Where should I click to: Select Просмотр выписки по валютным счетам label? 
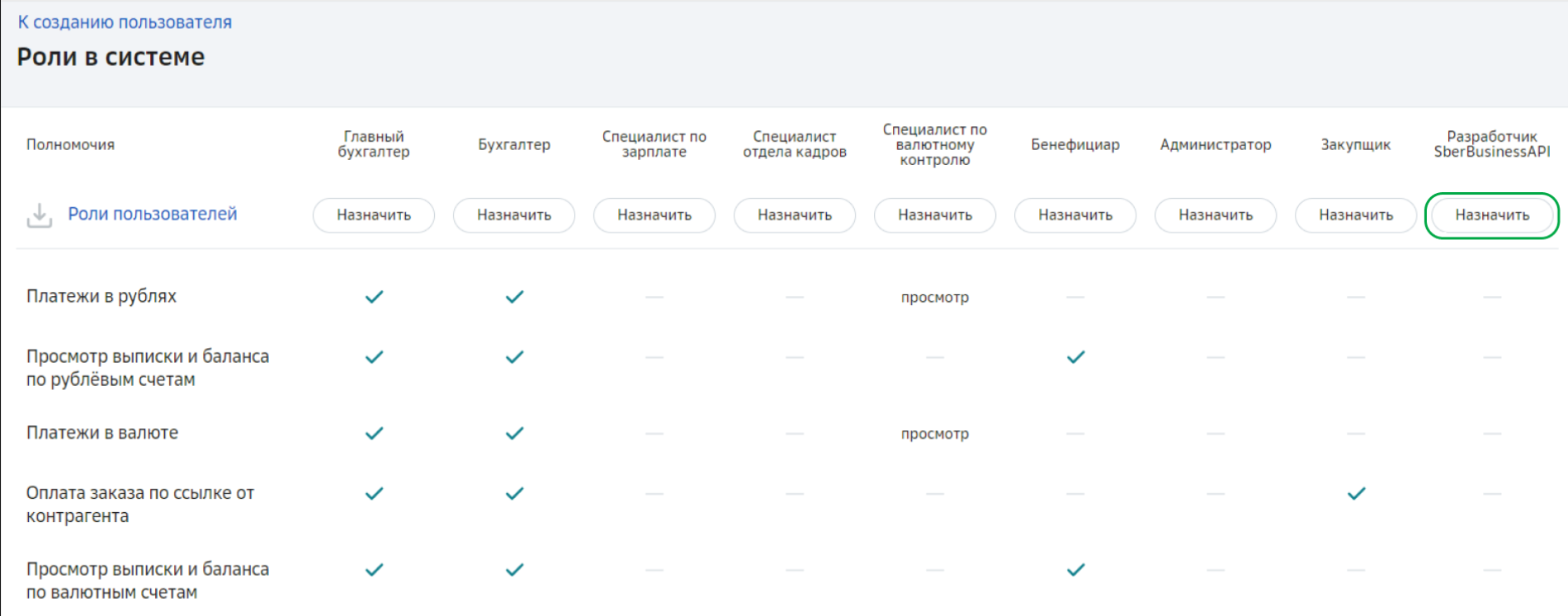point(148,581)
